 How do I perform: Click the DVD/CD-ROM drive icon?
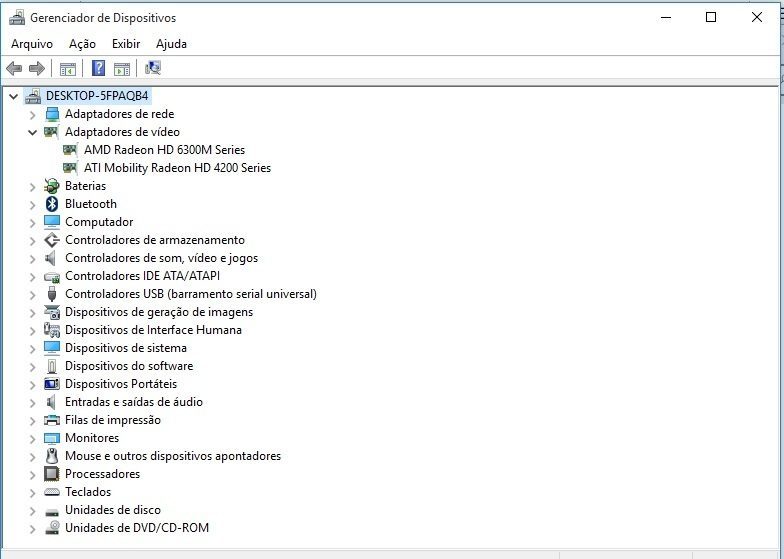(52, 528)
